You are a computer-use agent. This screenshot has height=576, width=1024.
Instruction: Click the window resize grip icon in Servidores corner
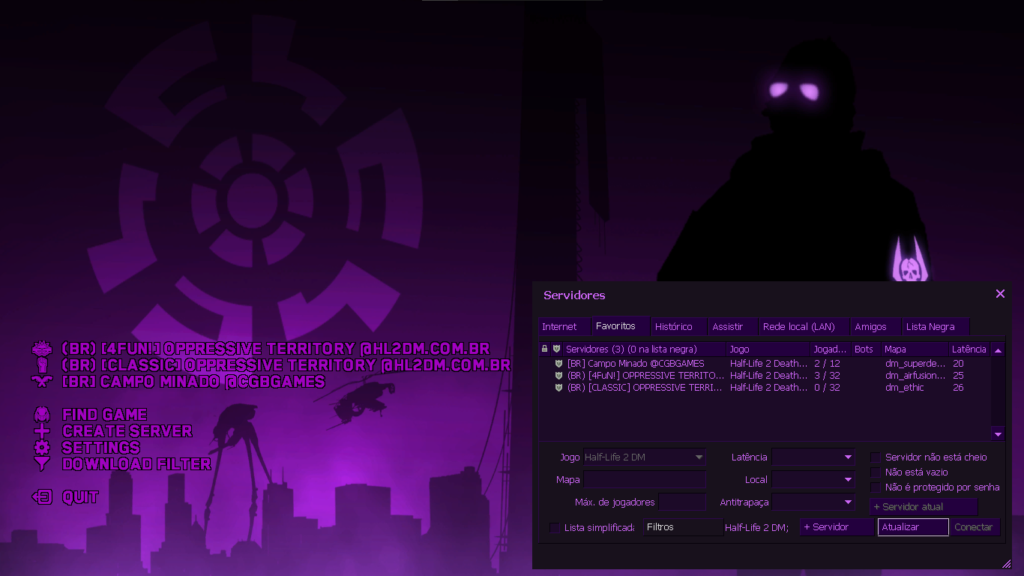point(1006,563)
